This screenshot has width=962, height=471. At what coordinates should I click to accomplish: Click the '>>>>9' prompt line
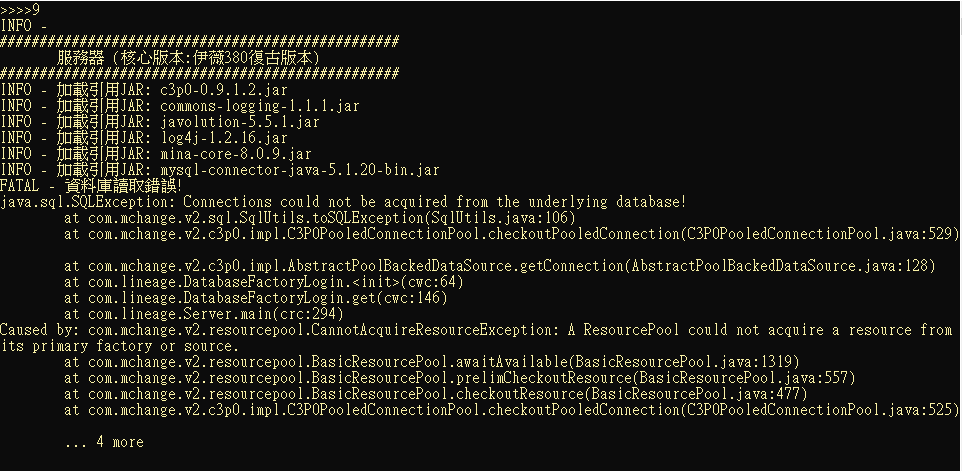[x=20, y=10]
